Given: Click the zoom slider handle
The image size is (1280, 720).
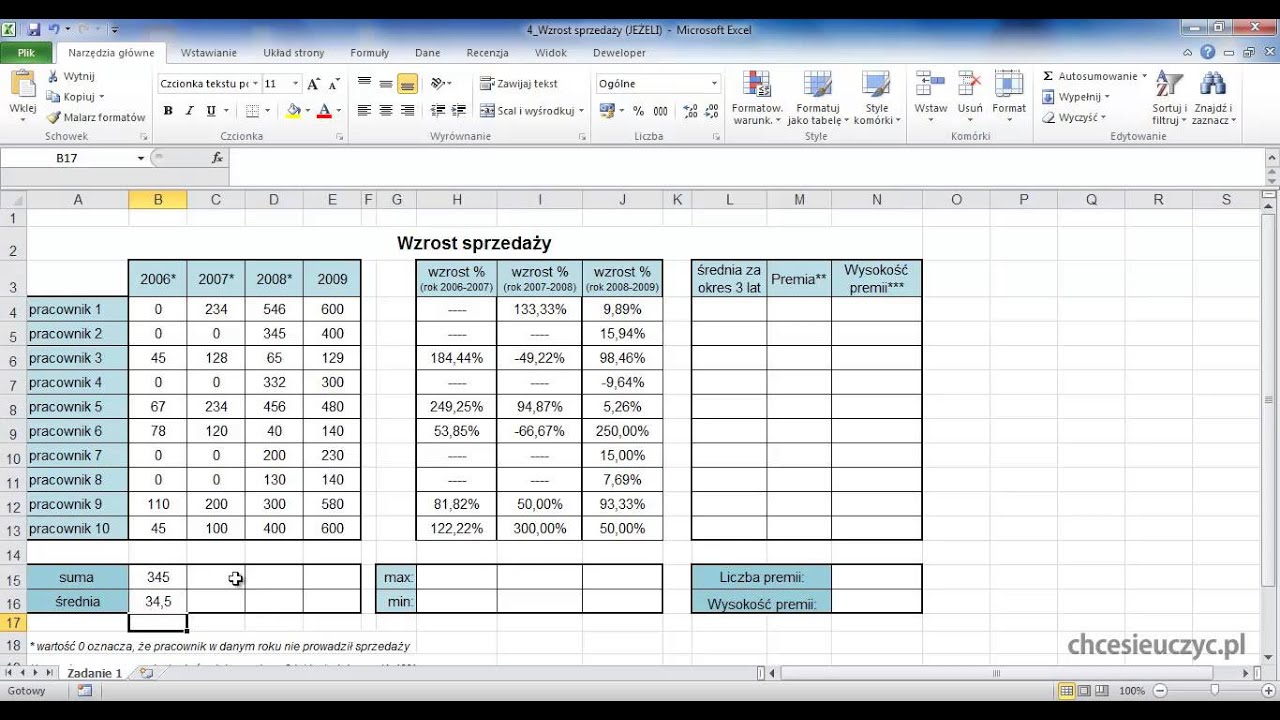Looking at the screenshot, I should coord(1215,690).
